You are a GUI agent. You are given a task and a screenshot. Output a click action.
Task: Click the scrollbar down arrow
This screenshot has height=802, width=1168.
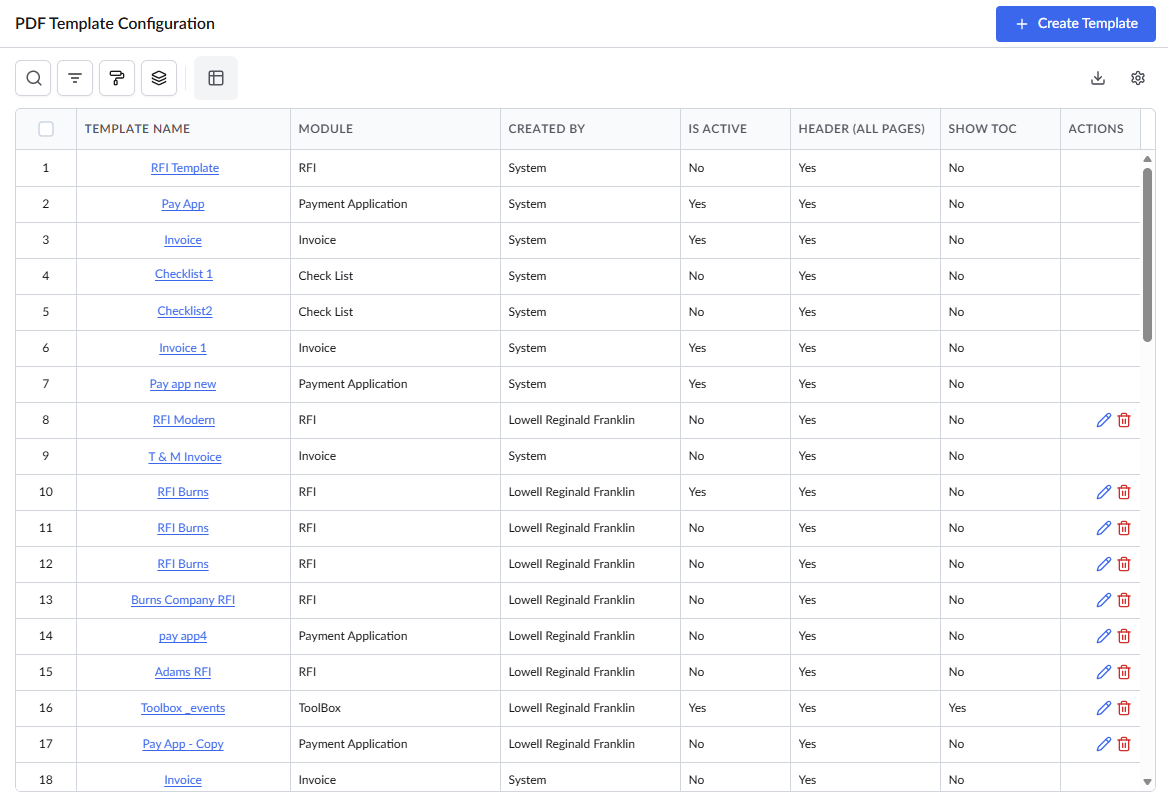pyautogui.click(x=1147, y=782)
